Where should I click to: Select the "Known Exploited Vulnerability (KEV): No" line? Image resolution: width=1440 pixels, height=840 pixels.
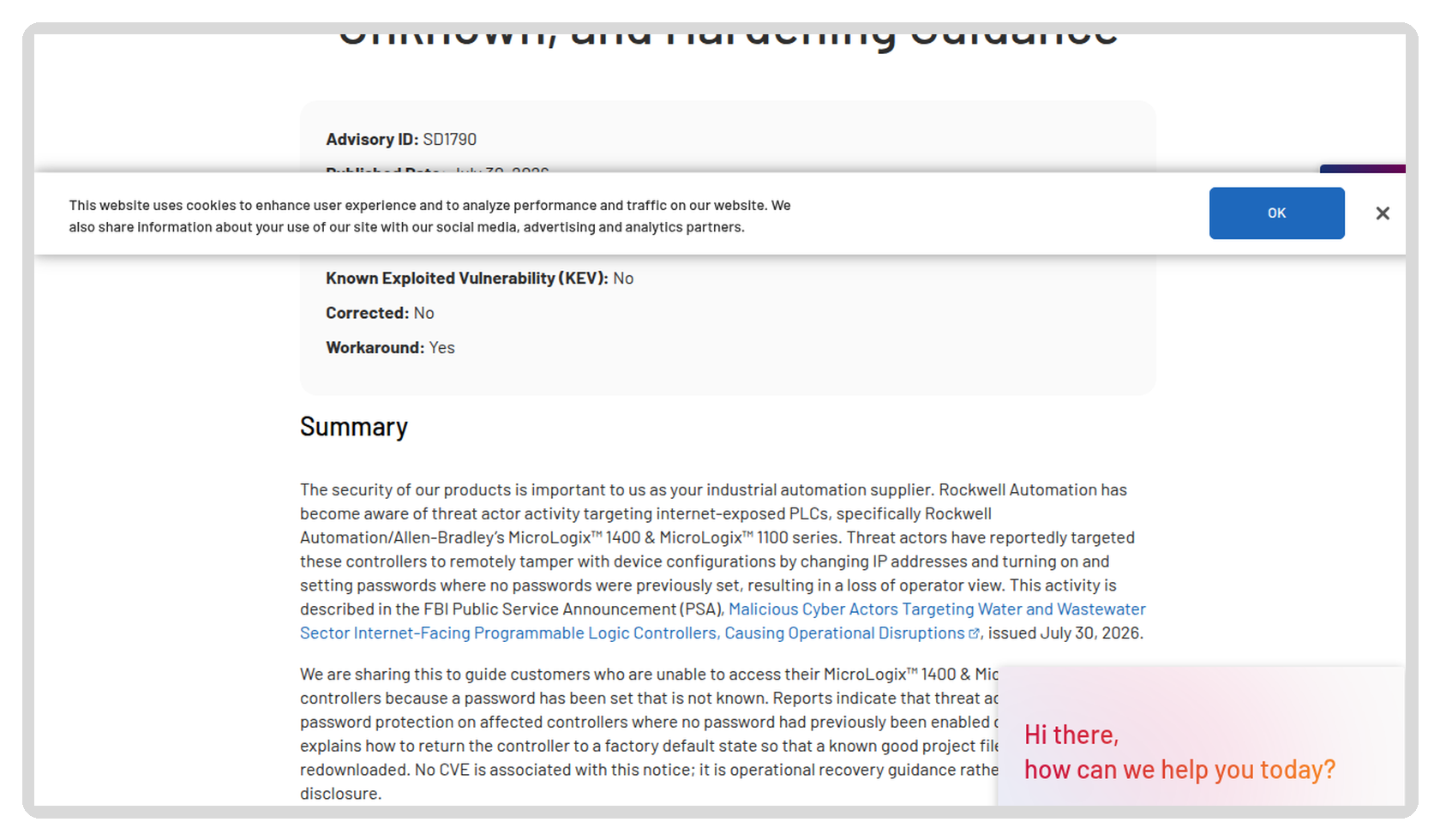pyautogui.click(x=480, y=279)
